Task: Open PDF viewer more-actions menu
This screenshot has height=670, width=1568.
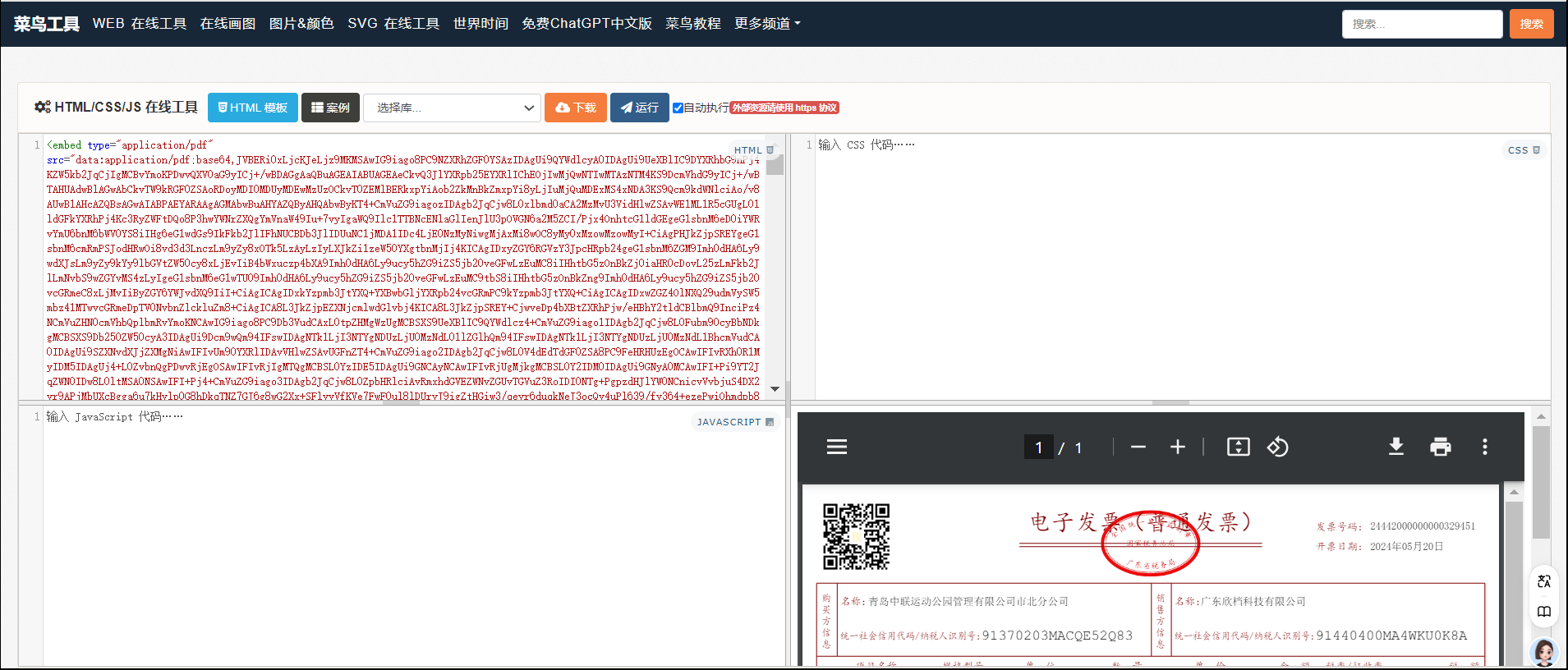Action: coord(1484,447)
